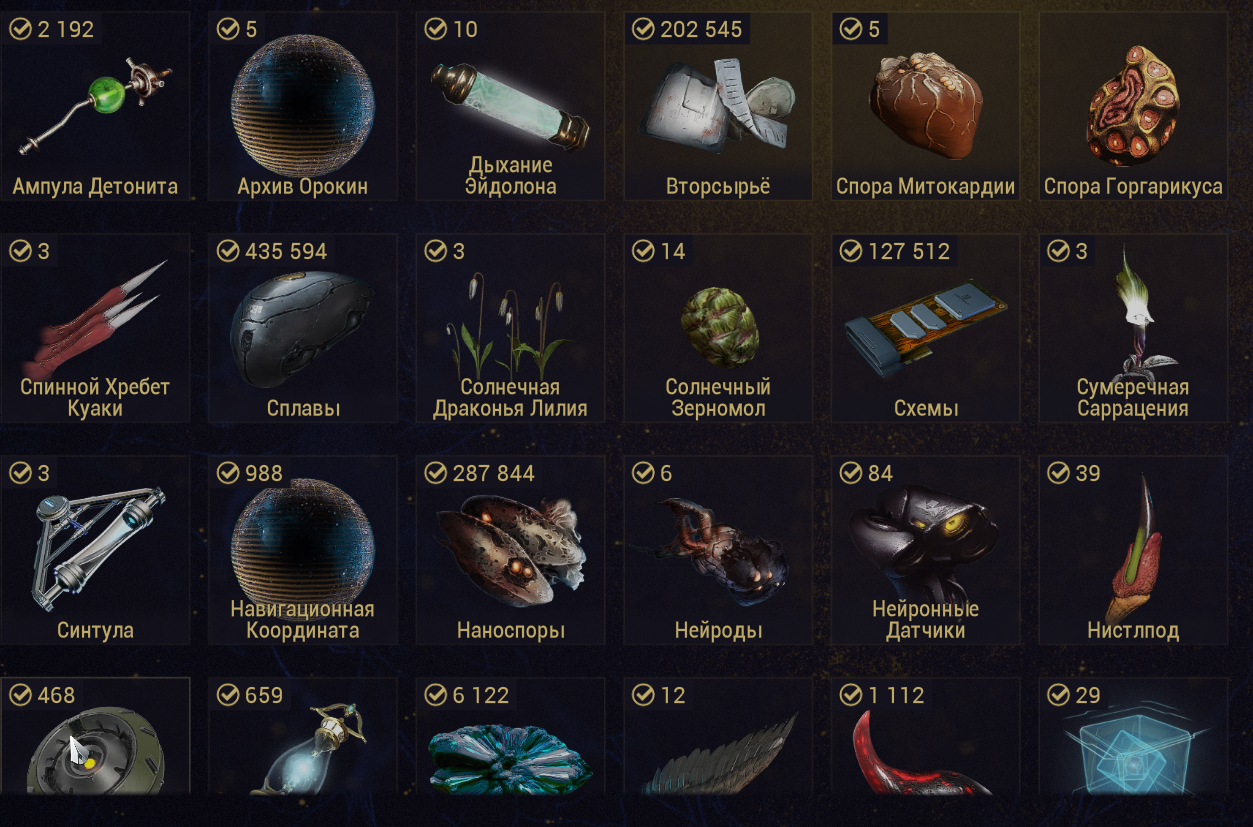Click the Наноспоры item label

(511, 631)
